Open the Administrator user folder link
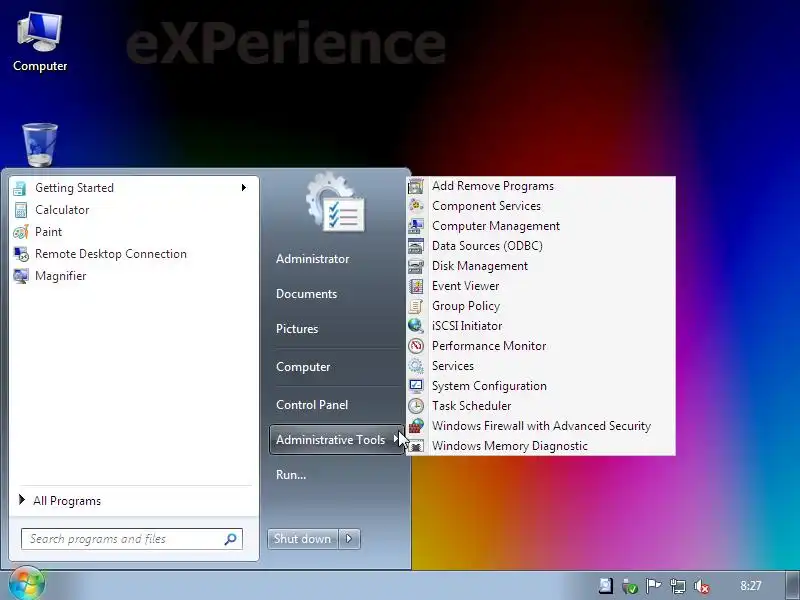Viewport: 800px width, 600px height. pyautogui.click(x=312, y=259)
